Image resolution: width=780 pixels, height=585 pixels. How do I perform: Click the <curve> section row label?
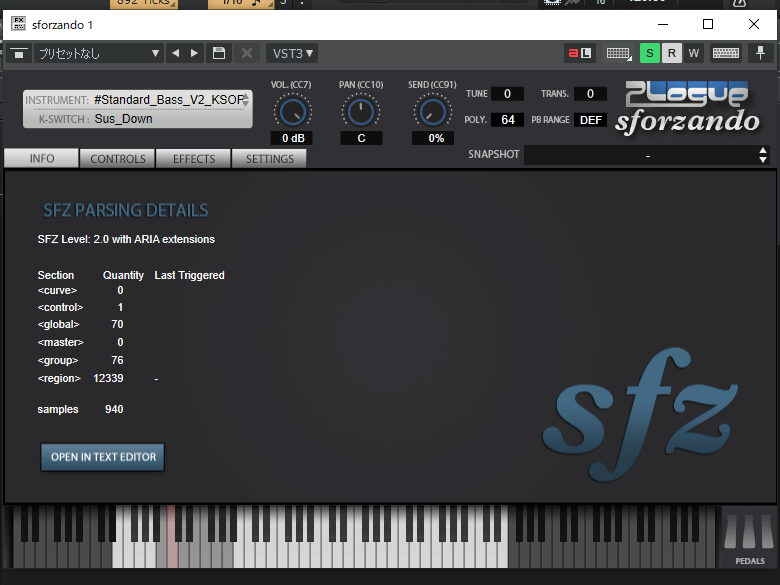(57, 290)
